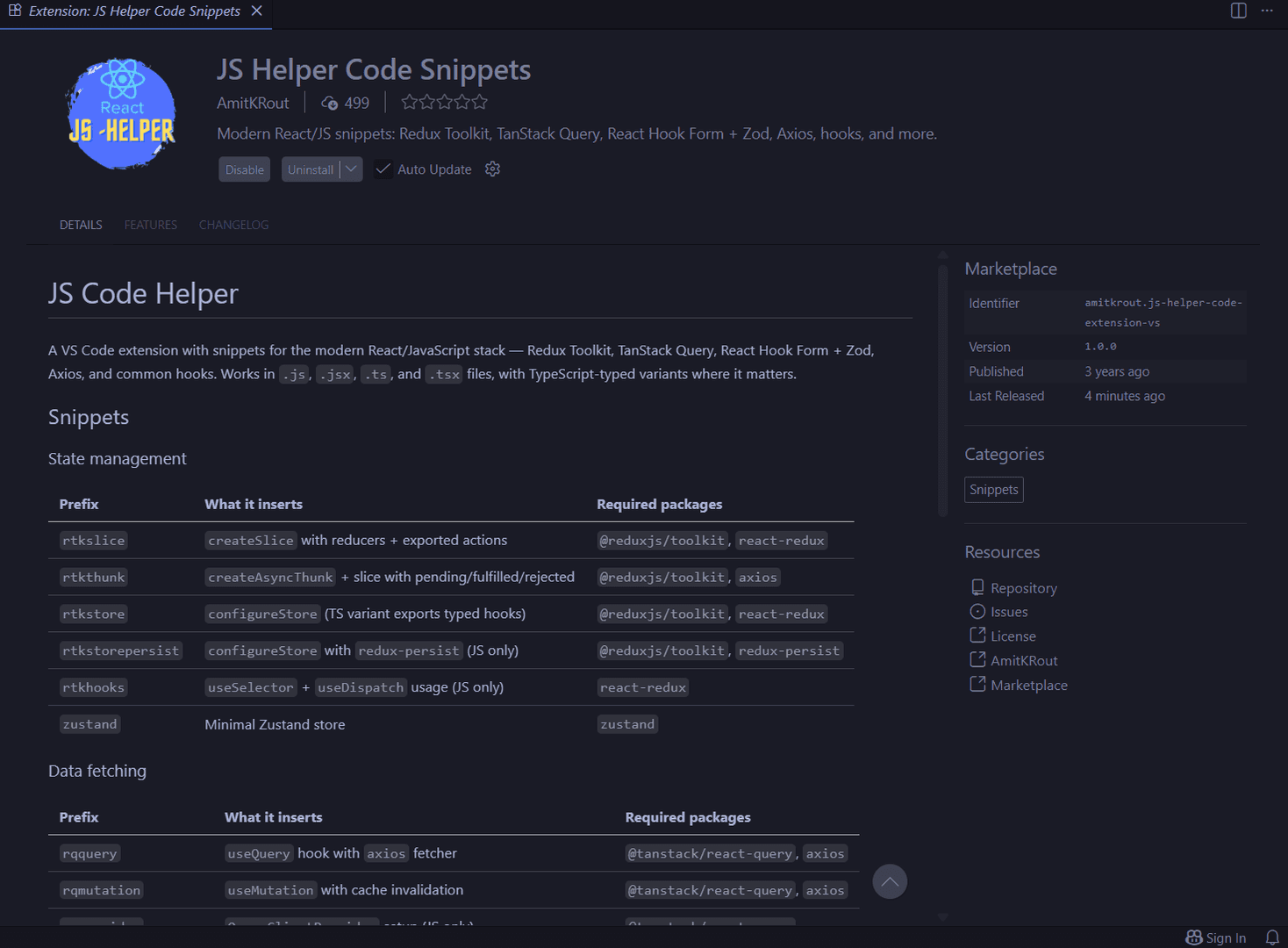Viewport: 1288px width, 948px height.
Task: Open the Marketplace resource link
Action: point(1028,686)
